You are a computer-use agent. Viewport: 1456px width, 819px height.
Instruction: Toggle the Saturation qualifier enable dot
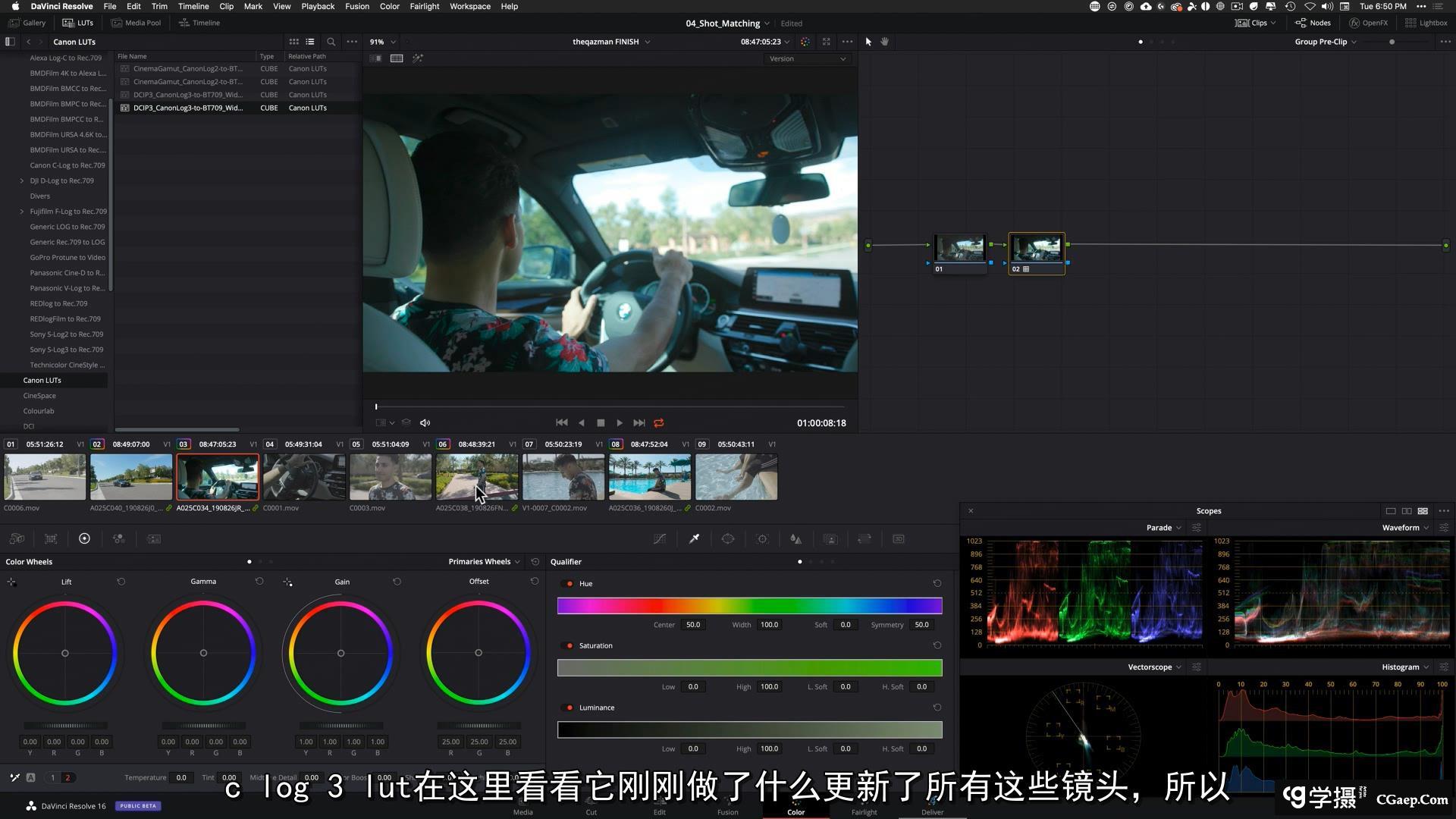point(570,646)
